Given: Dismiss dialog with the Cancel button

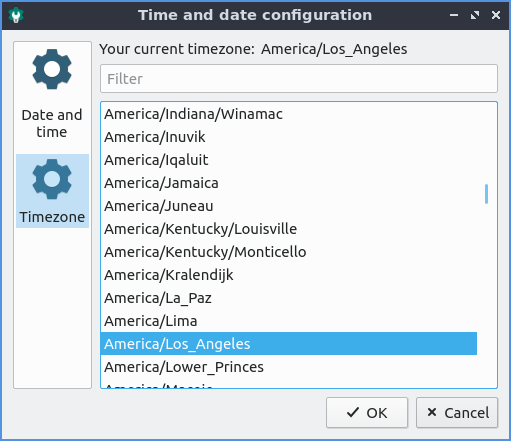Looking at the screenshot, I should [x=457, y=413].
